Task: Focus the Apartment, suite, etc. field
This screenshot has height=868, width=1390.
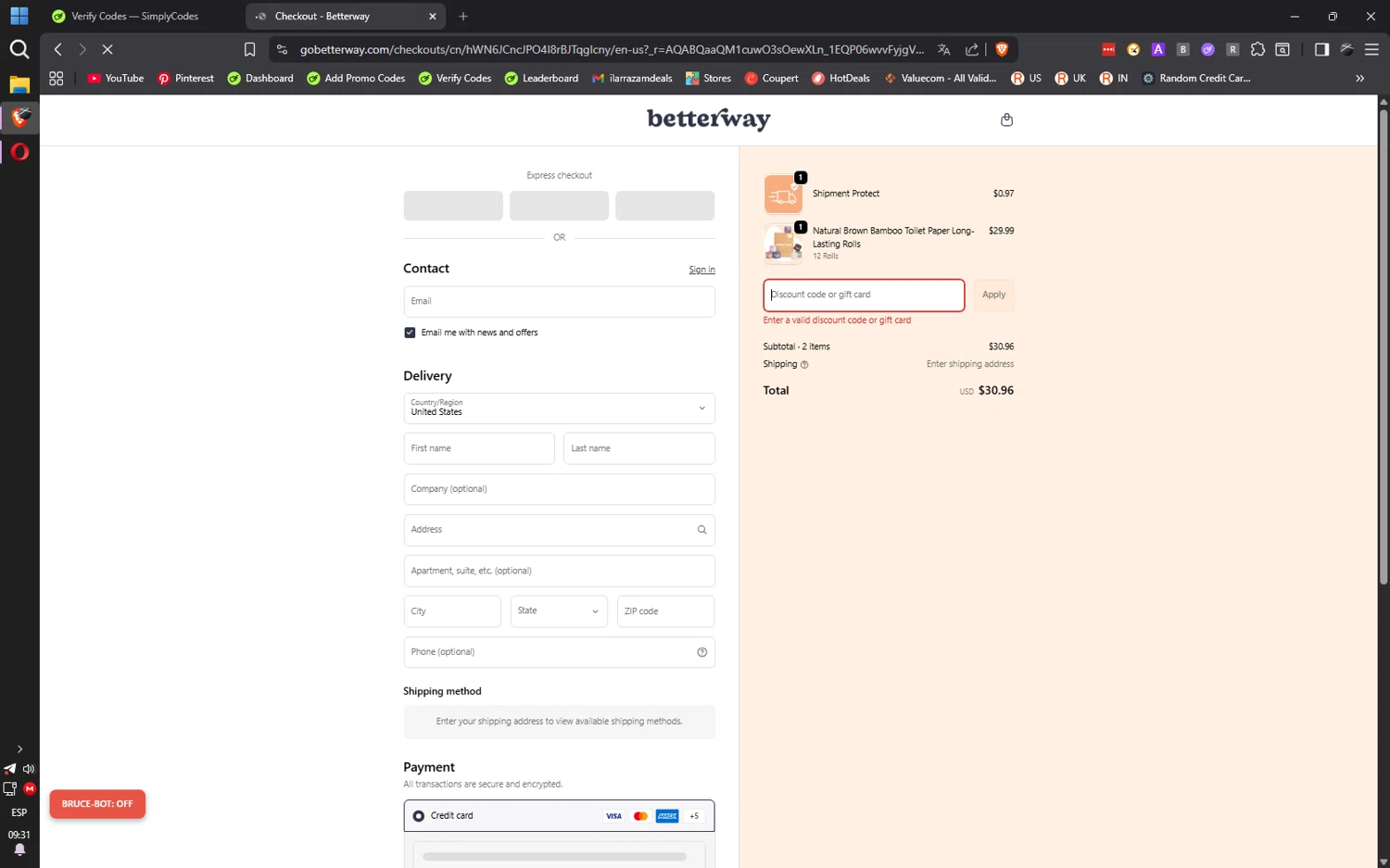Action: [559, 571]
